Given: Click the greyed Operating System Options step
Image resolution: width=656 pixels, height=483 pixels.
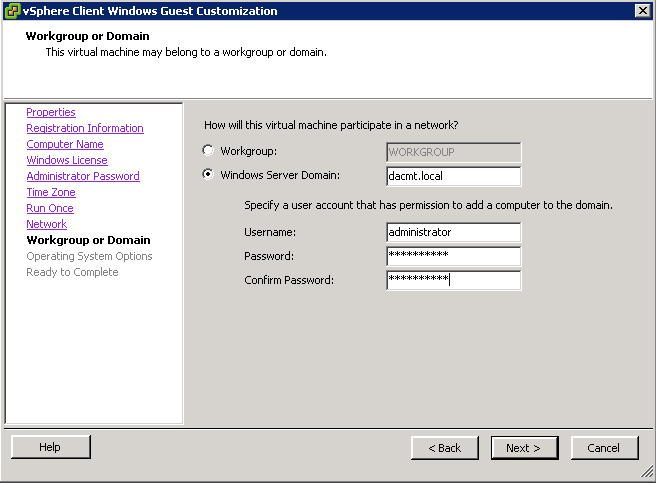Looking at the screenshot, I should 89,256.
